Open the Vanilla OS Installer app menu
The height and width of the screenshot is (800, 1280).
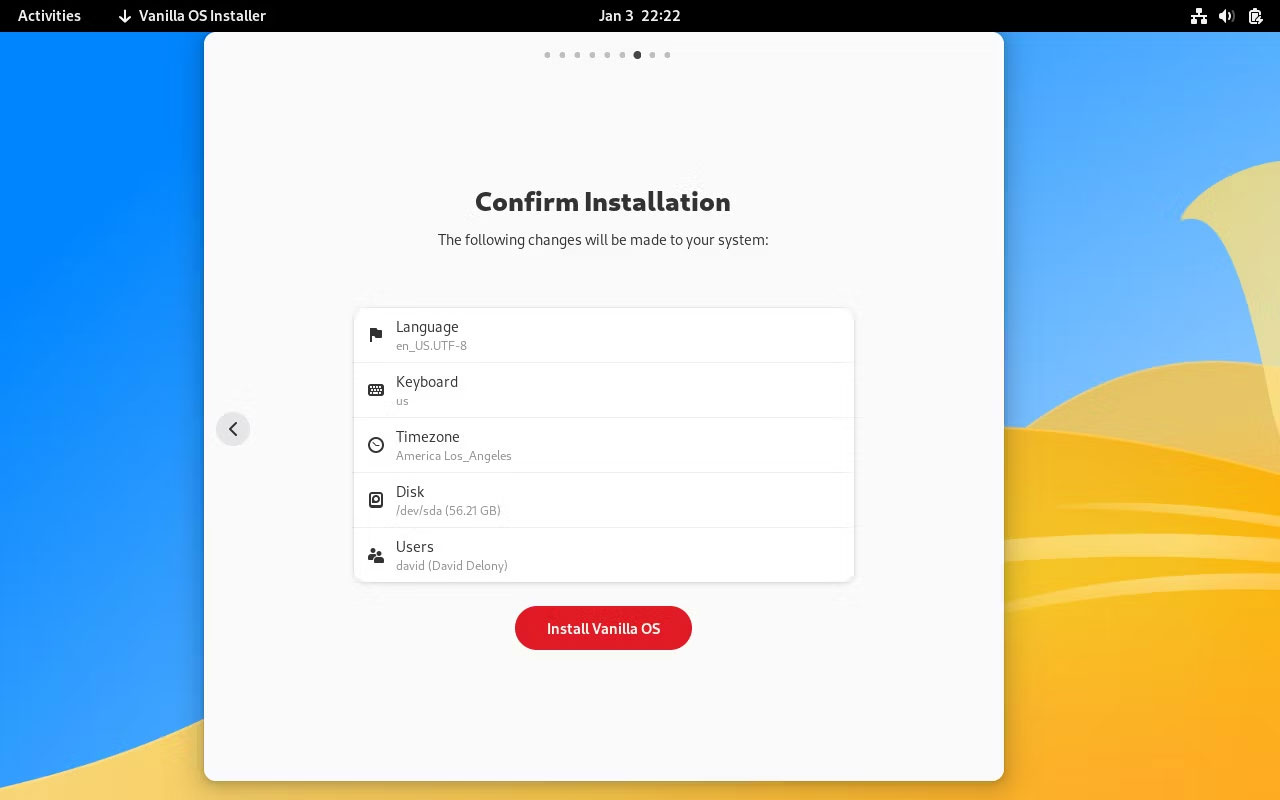[192, 16]
